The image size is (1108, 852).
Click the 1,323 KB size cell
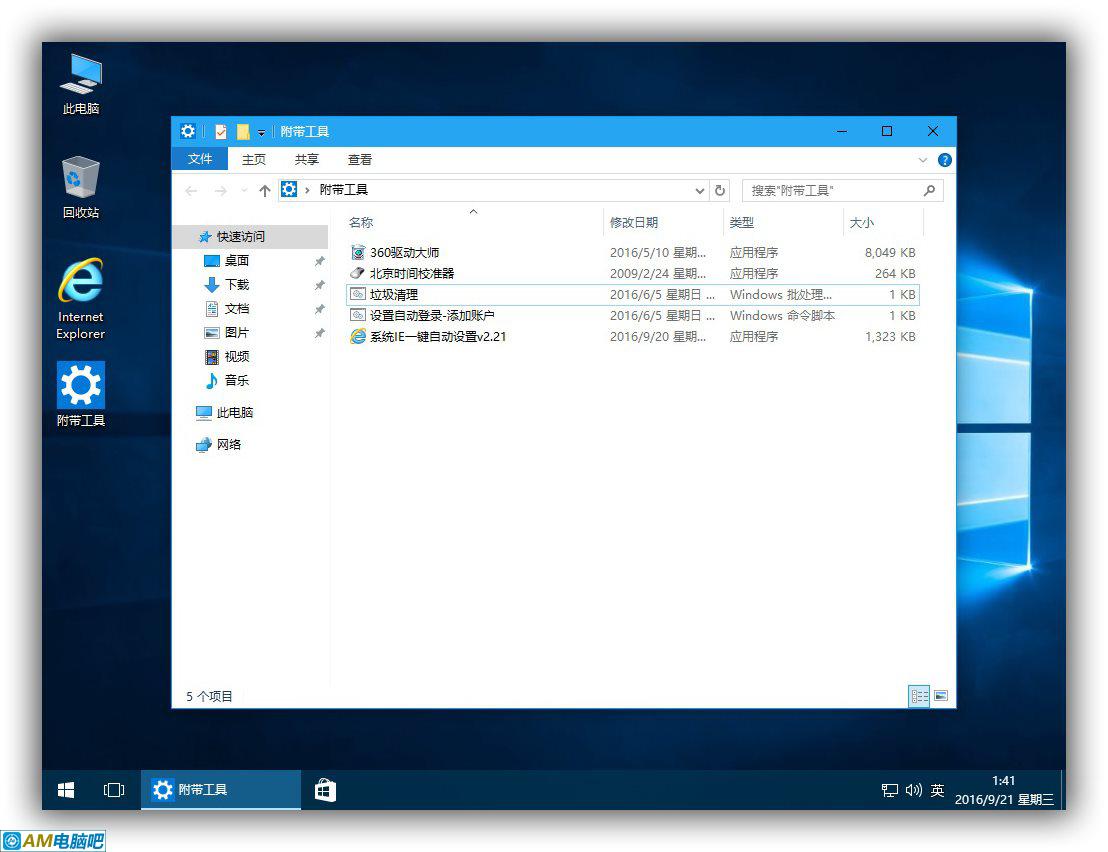click(890, 337)
